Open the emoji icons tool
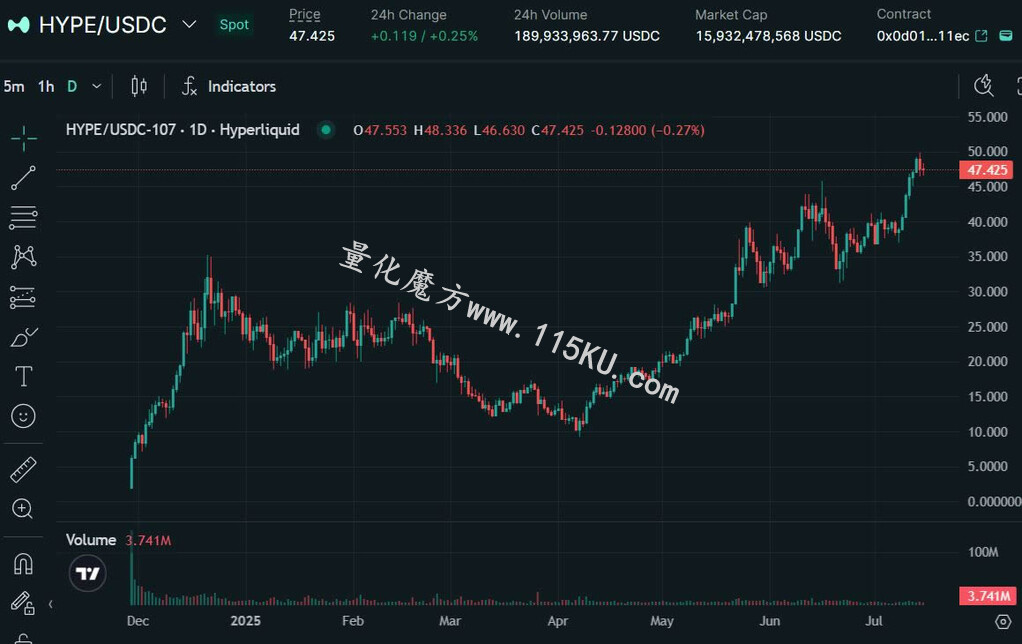This screenshot has height=644, width=1022. [x=23, y=416]
